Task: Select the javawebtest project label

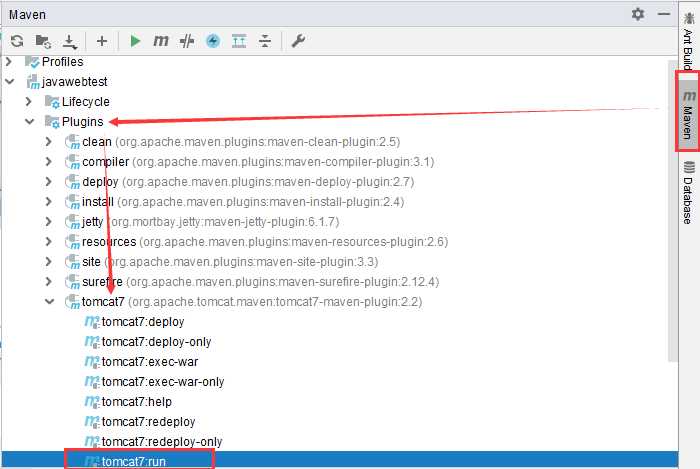Action: click(75, 82)
